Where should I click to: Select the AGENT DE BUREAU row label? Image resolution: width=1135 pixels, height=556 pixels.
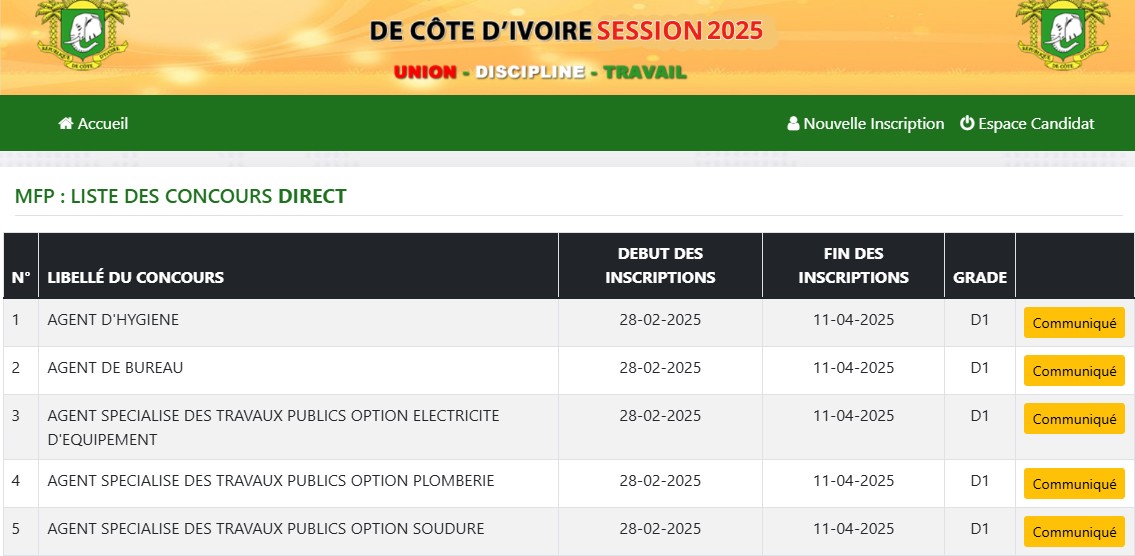coord(115,368)
